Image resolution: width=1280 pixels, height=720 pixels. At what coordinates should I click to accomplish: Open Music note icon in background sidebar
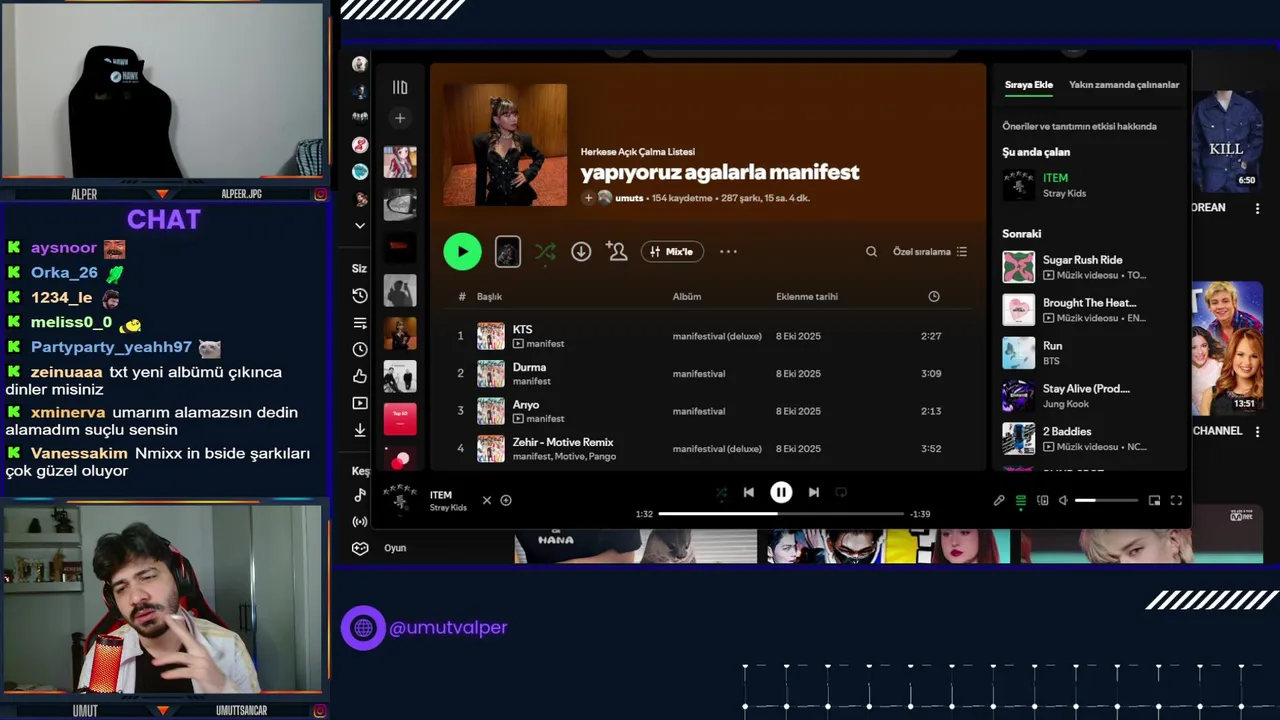point(360,495)
